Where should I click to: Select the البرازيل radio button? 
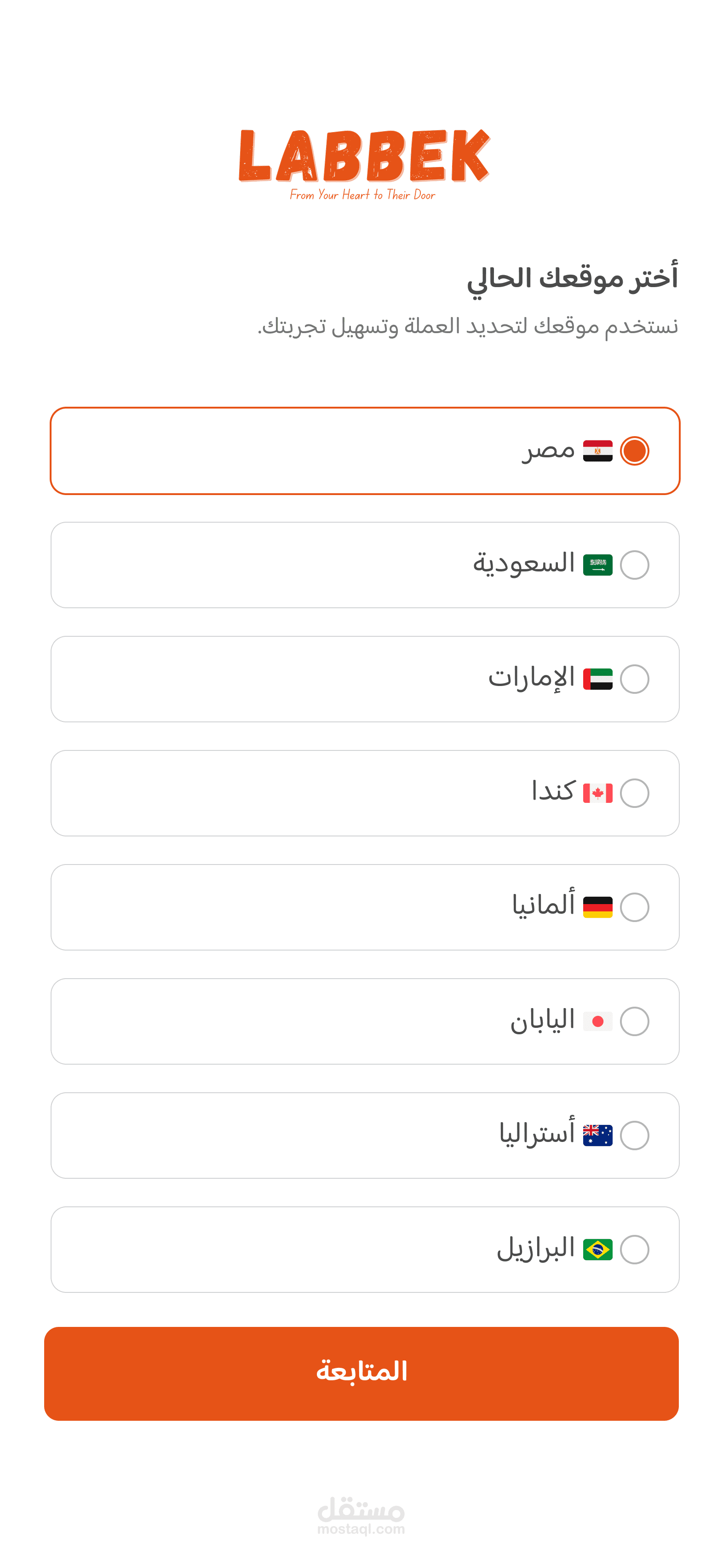(x=634, y=1250)
